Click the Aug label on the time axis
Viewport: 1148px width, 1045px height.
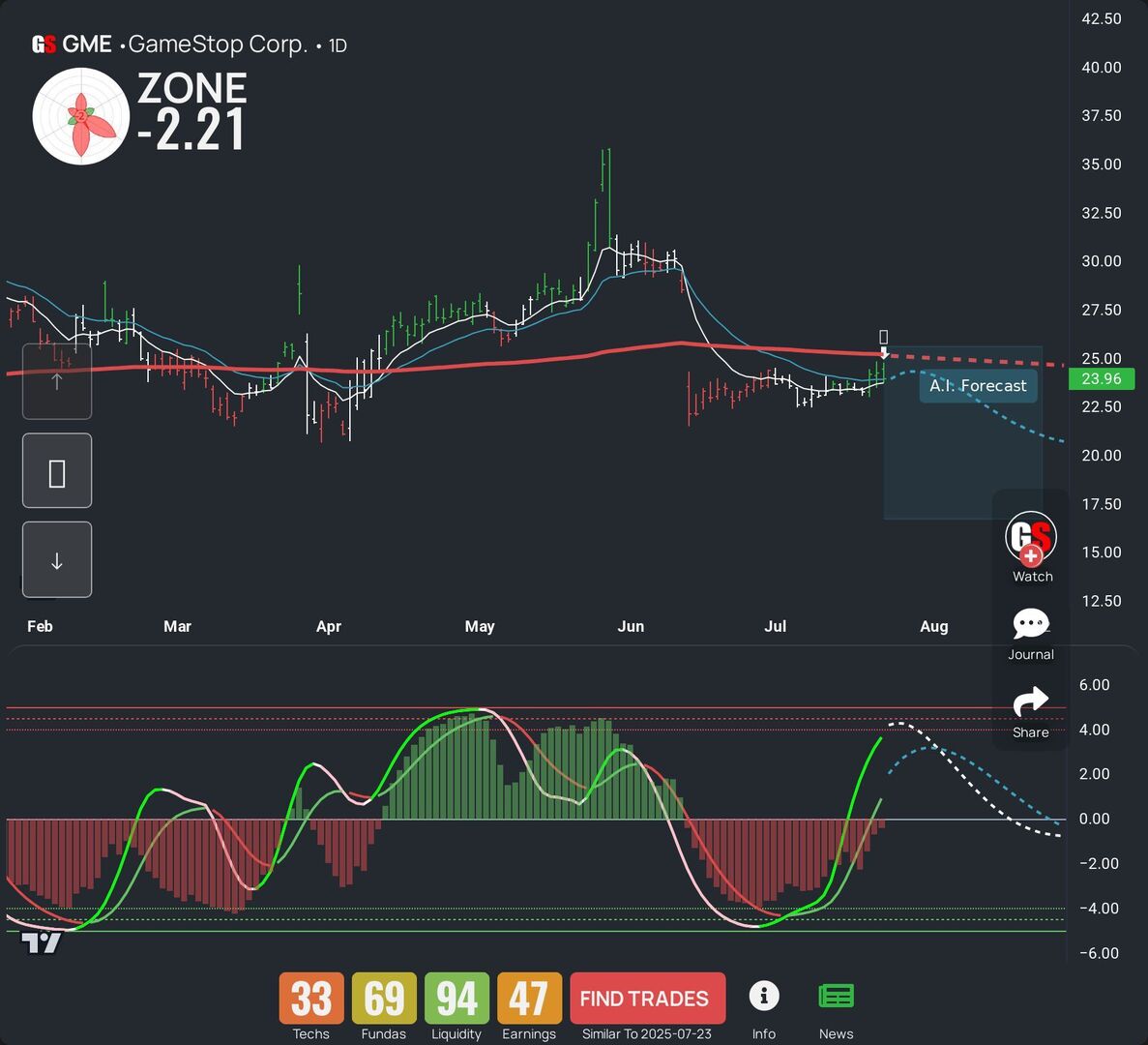point(933,626)
